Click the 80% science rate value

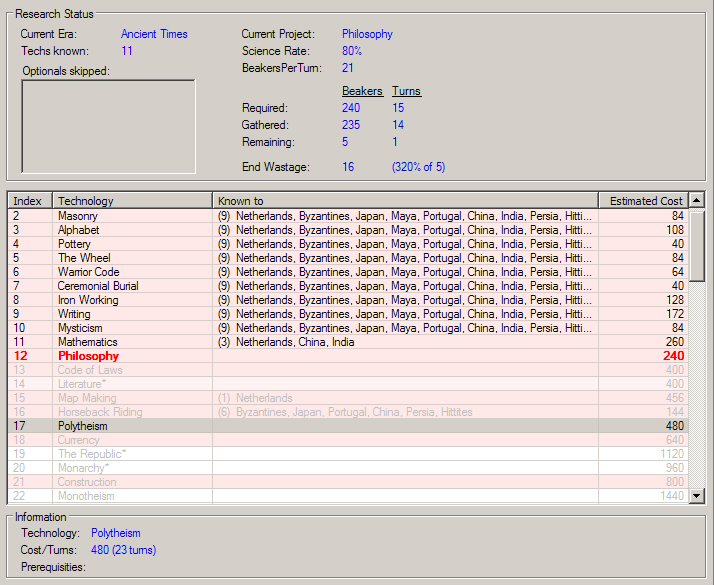click(352, 51)
